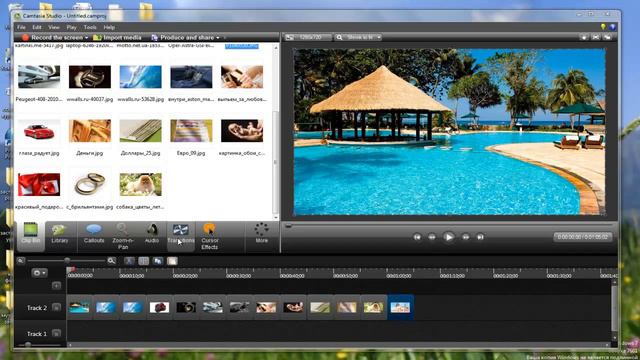
Task: Select the red car clip on Track 2
Action: click(159, 307)
